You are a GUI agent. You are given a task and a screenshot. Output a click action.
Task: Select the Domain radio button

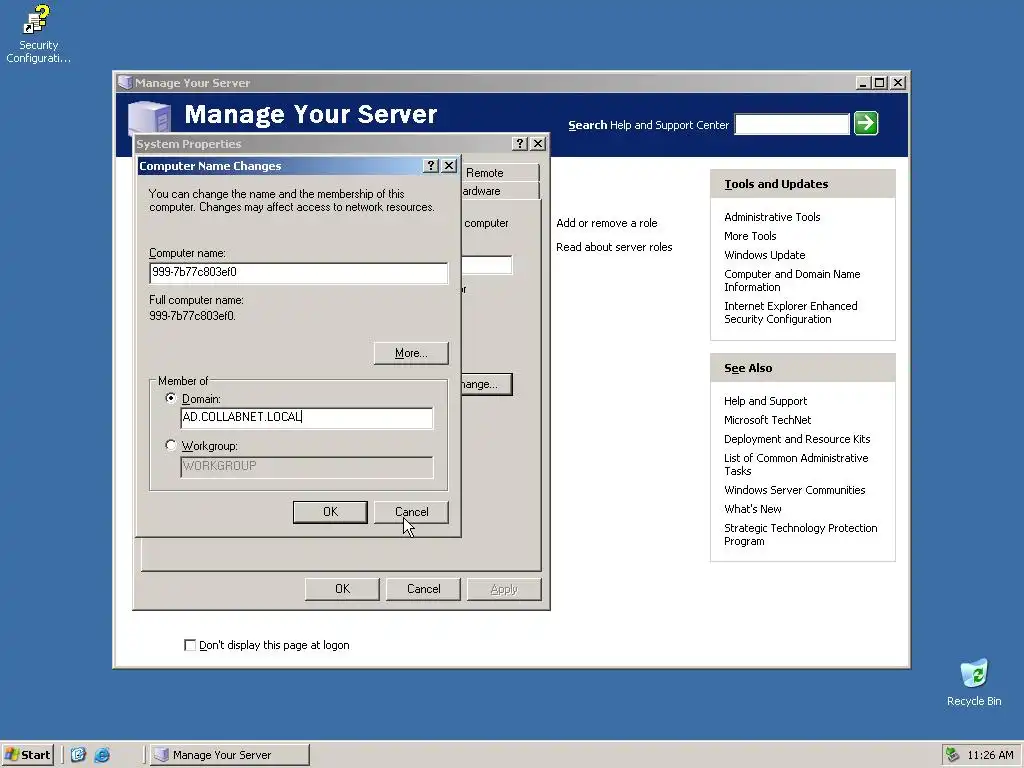171,398
